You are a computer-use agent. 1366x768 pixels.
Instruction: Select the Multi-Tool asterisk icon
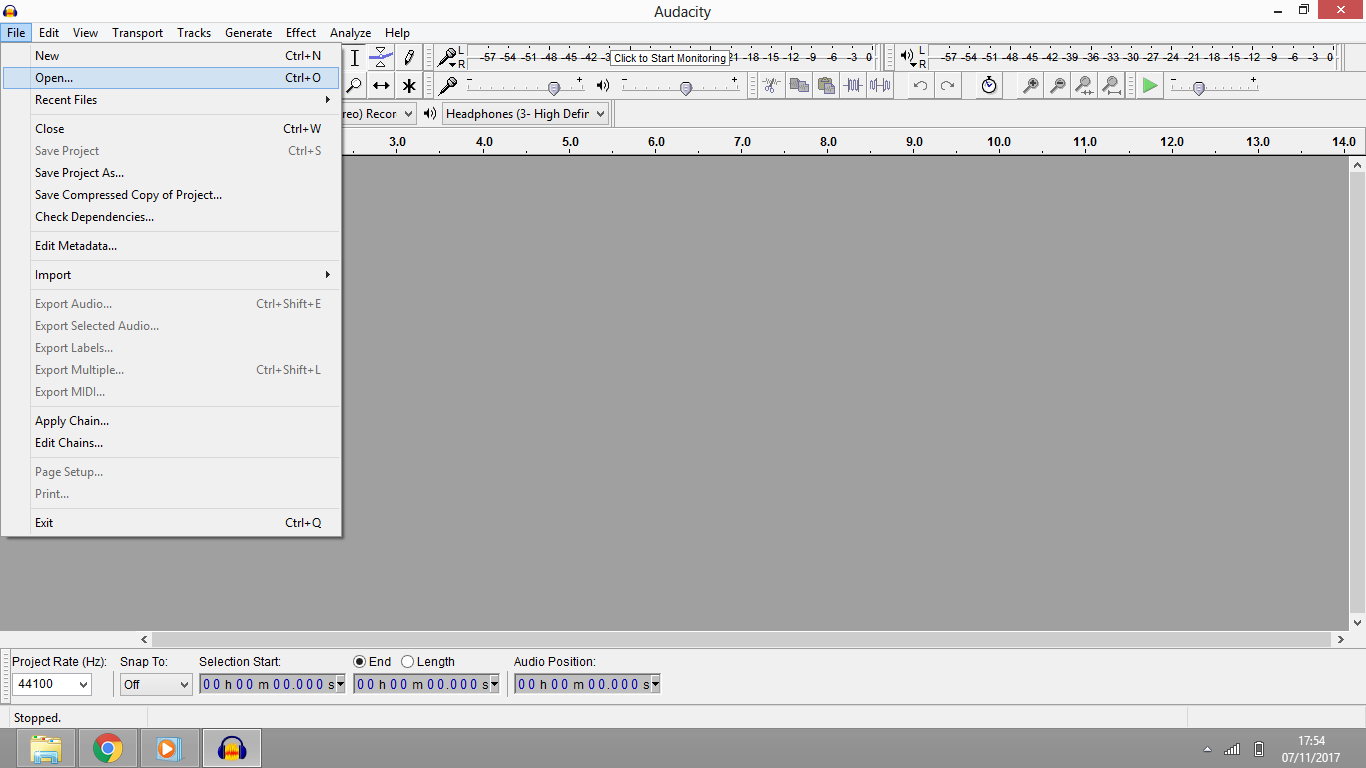point(408,86)
